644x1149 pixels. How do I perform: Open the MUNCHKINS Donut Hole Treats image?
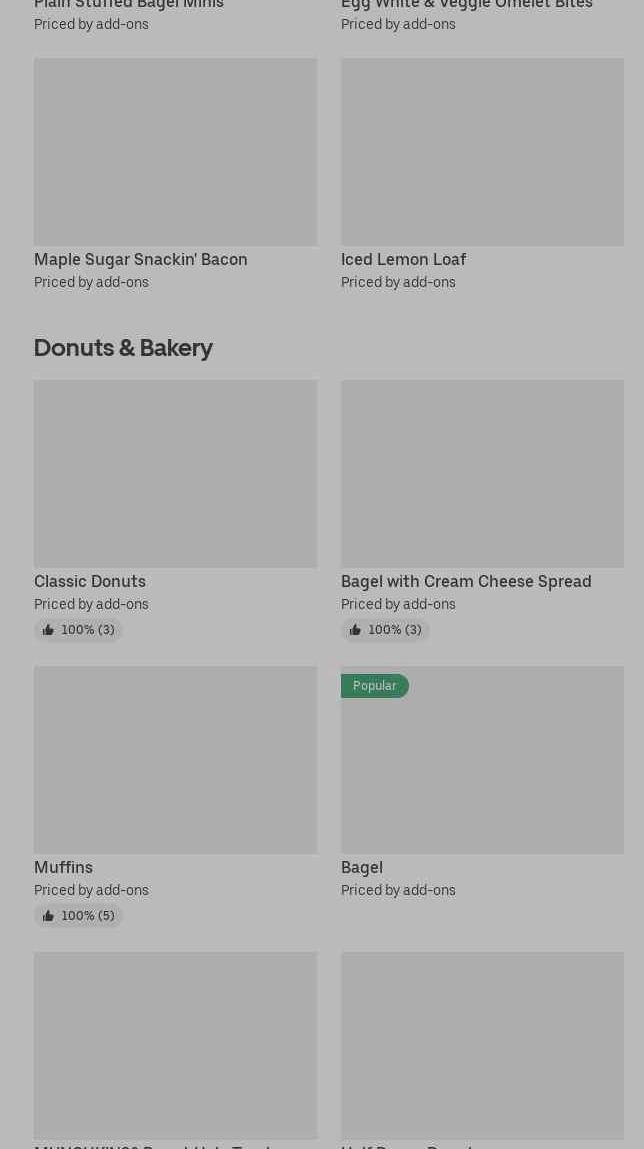tap(175, 1045)
